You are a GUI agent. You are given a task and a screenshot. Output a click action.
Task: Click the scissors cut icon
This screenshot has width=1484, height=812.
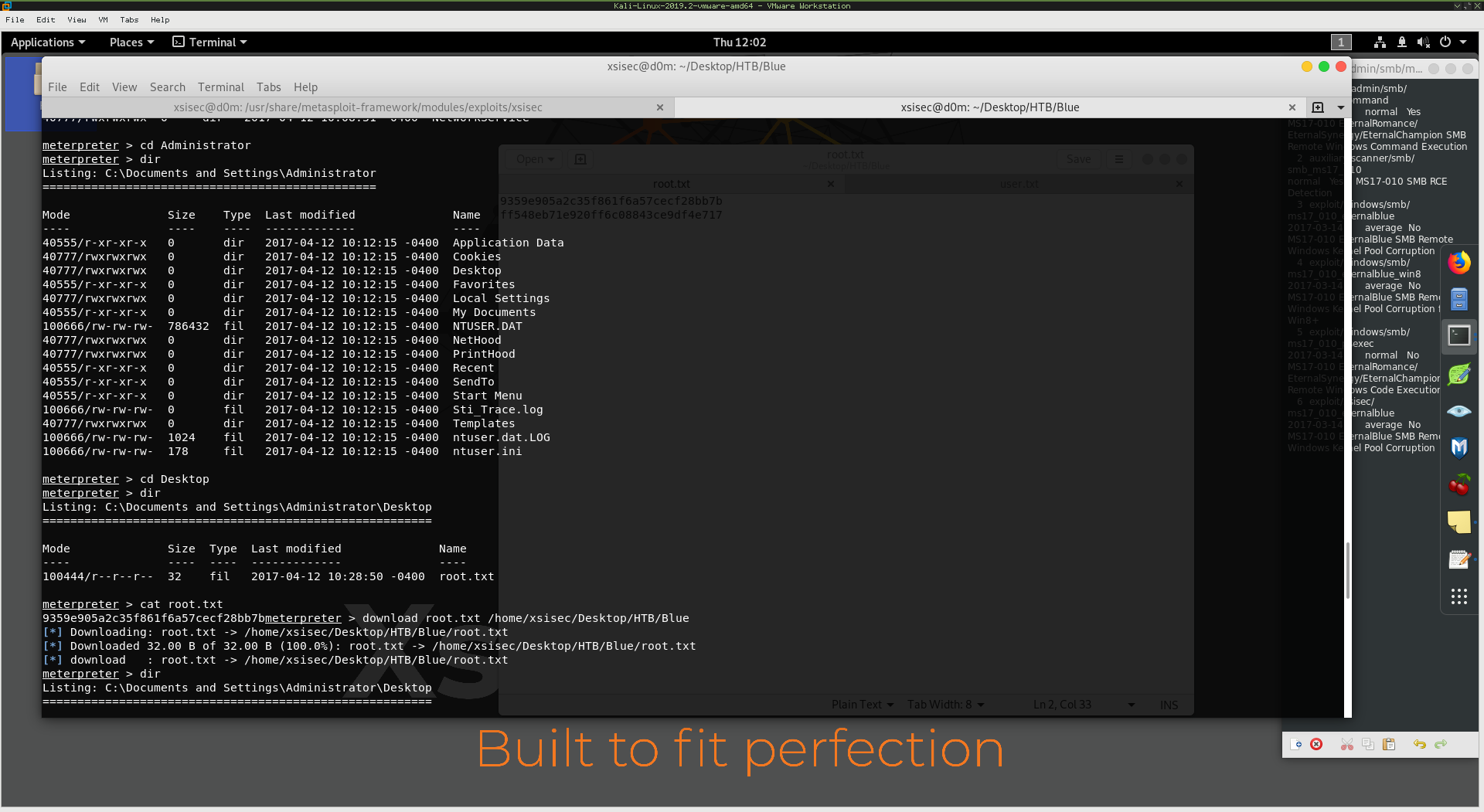1347,745
